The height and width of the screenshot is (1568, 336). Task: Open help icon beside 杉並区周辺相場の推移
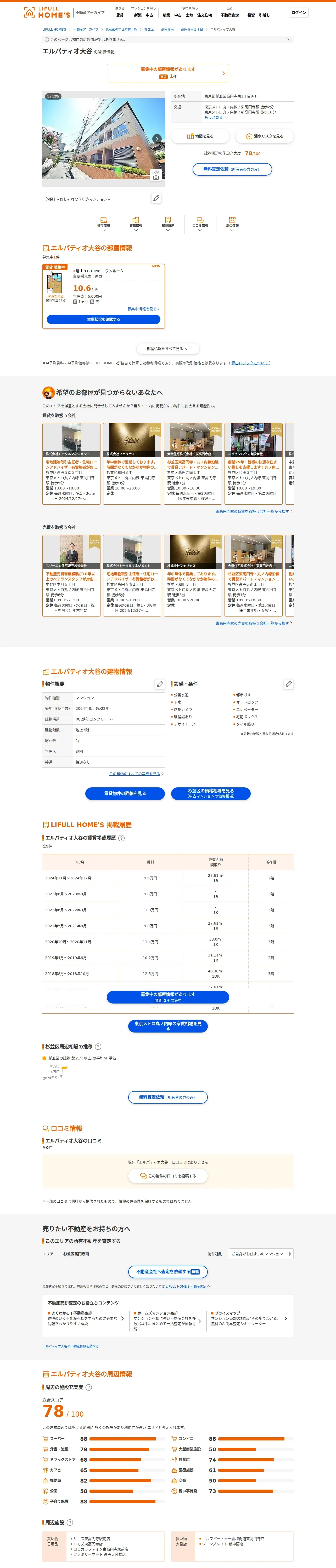pyautogui.click(x=98, y=1047)
